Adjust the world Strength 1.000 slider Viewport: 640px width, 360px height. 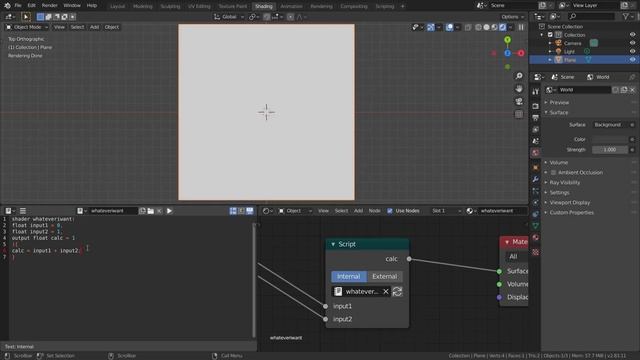click(x=610, y=150)
